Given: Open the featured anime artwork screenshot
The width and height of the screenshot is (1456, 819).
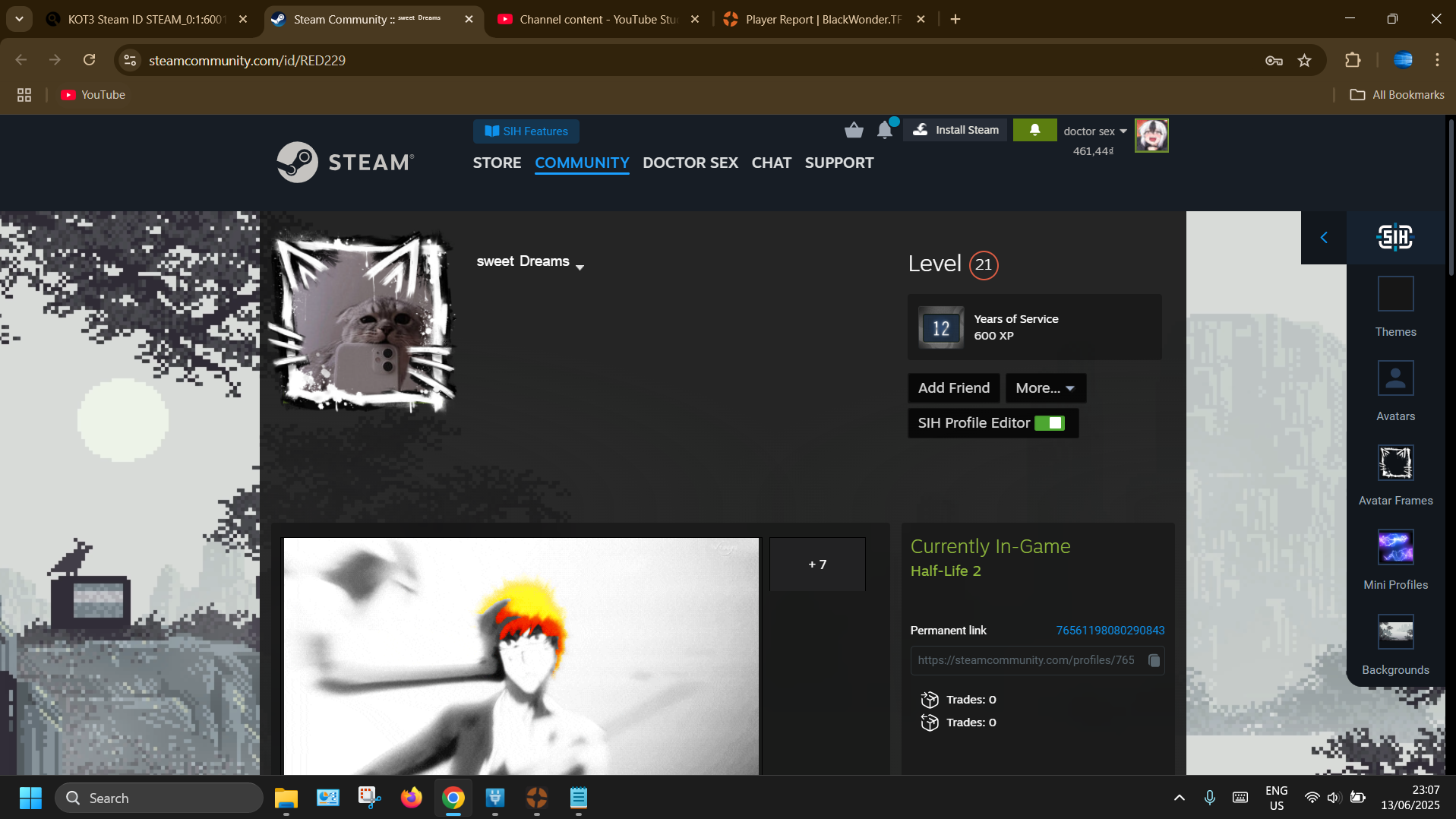Looking at the screenshot, I should (x=521, y=656).
